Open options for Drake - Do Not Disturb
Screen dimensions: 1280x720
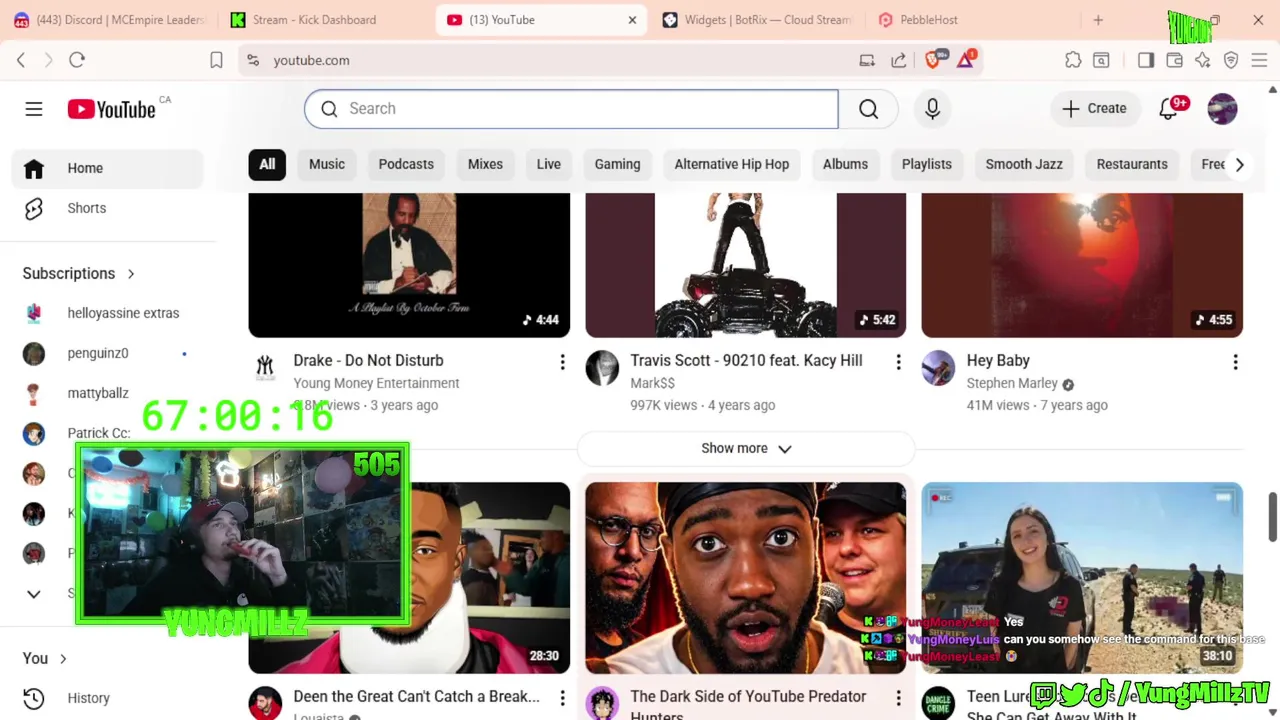562,362
